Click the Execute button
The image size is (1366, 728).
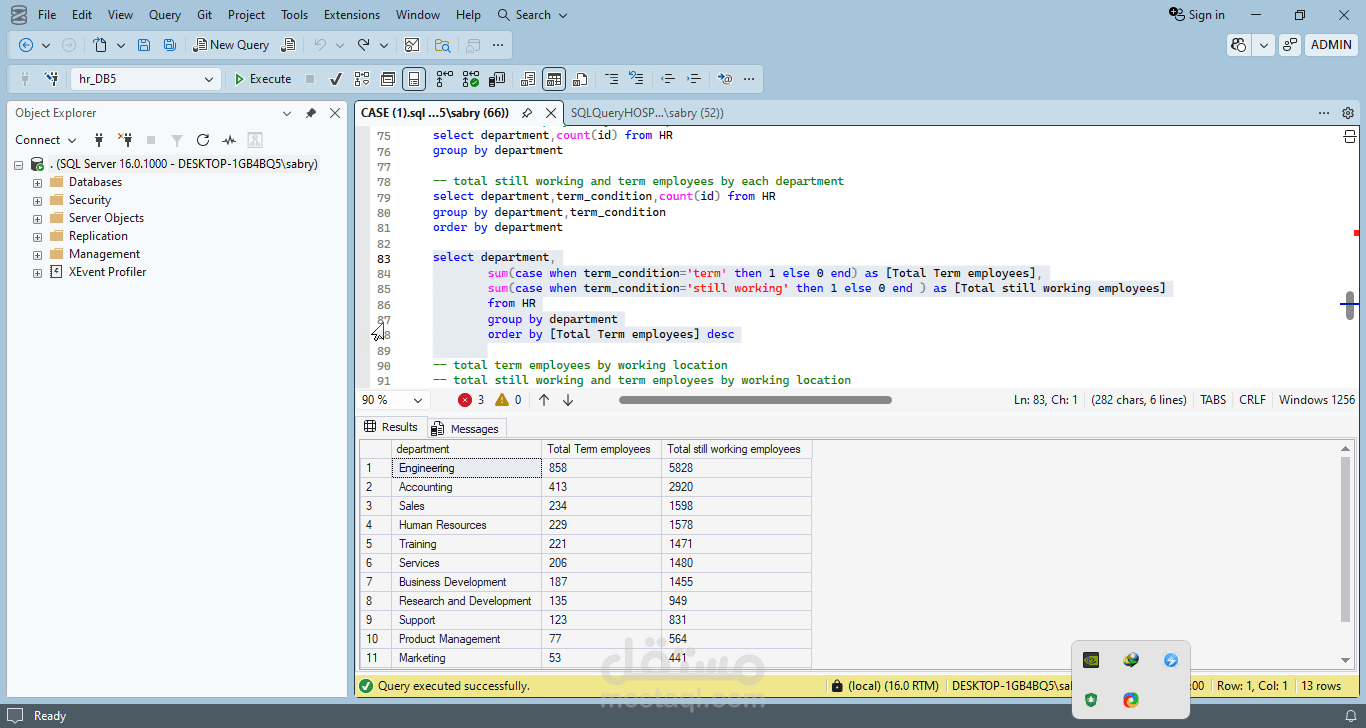(262, 79)
